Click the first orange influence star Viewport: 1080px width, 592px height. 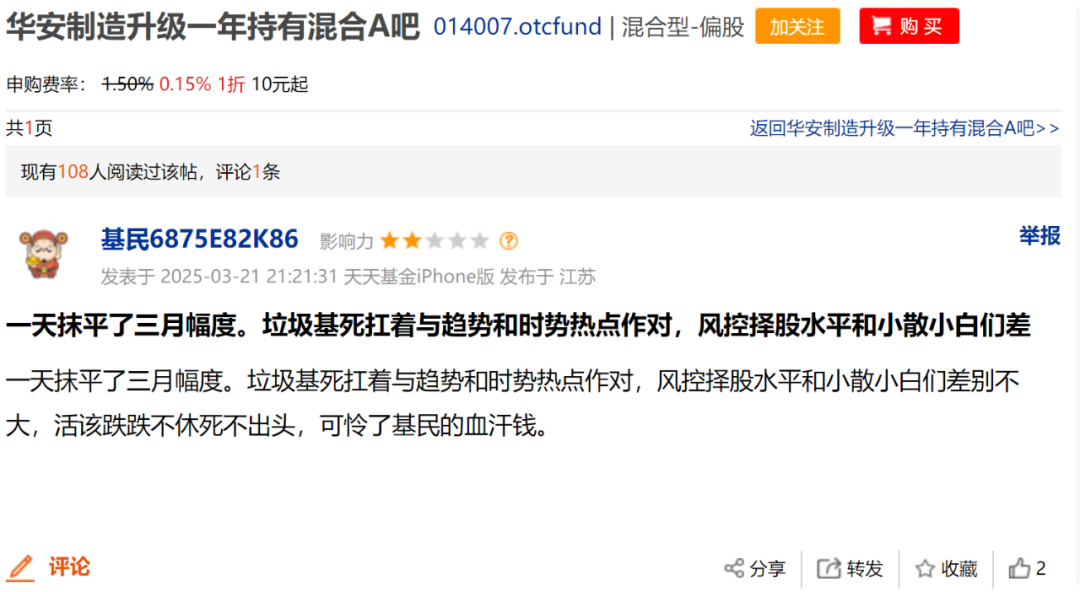pyautogui.click(x=390, y=241)
